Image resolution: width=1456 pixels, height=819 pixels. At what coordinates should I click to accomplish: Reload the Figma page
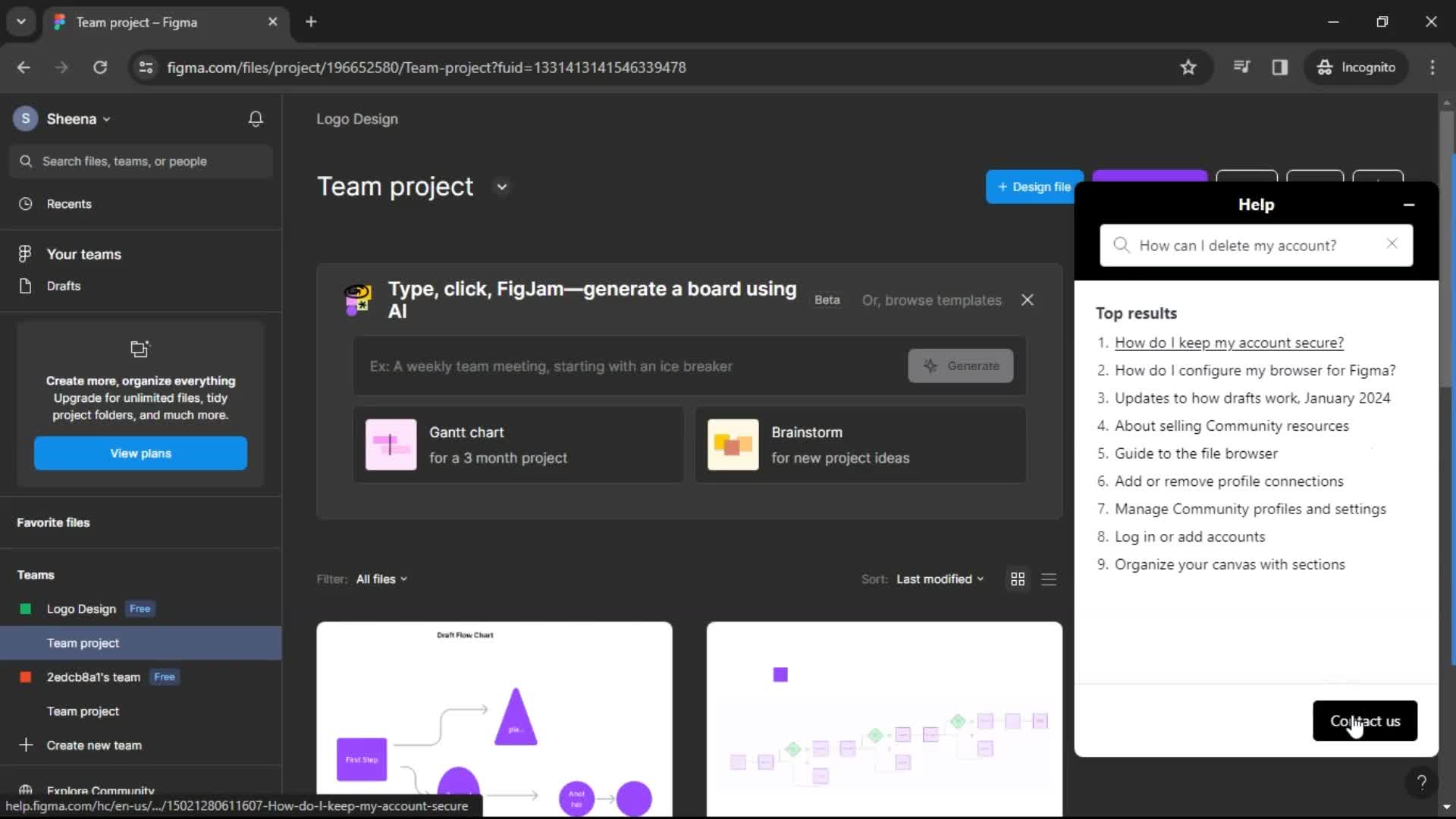click(x=99, y=67)
